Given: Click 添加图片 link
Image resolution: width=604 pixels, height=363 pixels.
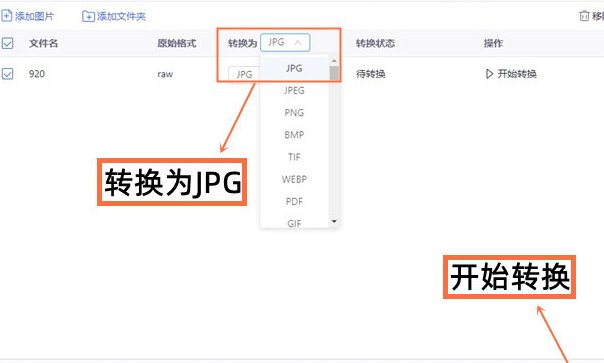Looking at the screenshot, I should 34,16.
